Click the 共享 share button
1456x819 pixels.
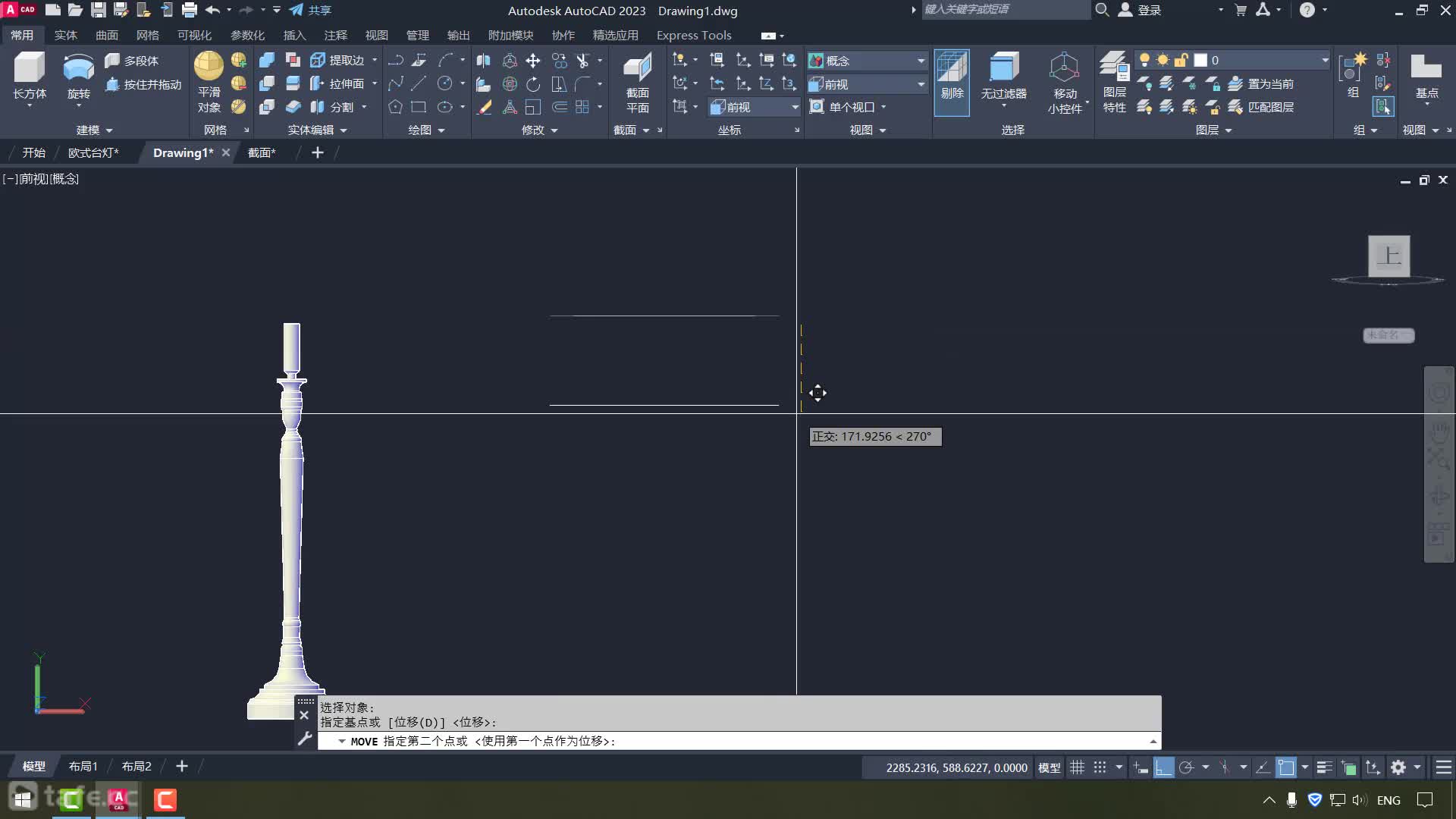coord(311,10)
